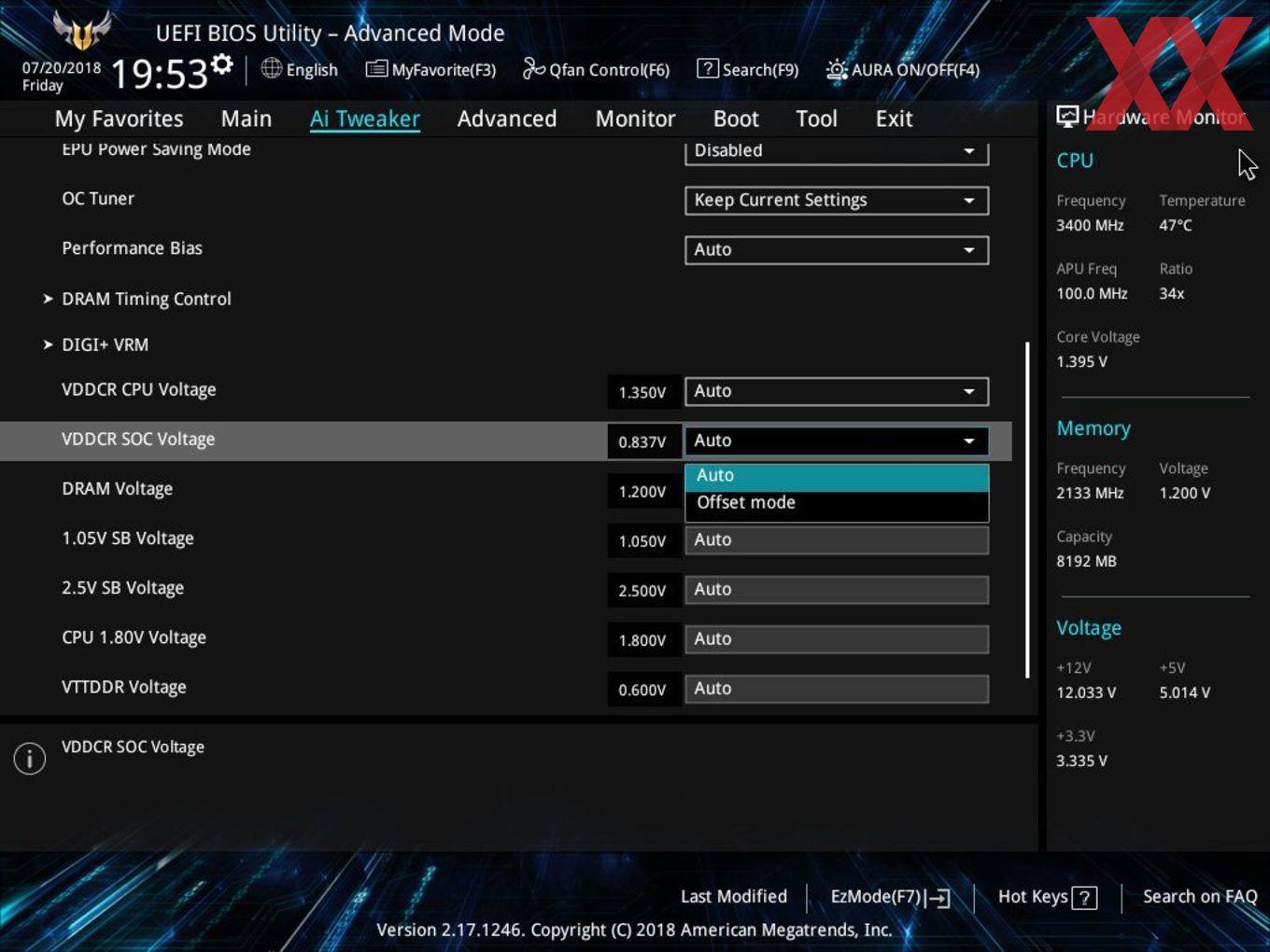Click the Qfan Control(F6) label
Image resolution: width=1270 pixels, height=952 pixels.
coord(609,70)
